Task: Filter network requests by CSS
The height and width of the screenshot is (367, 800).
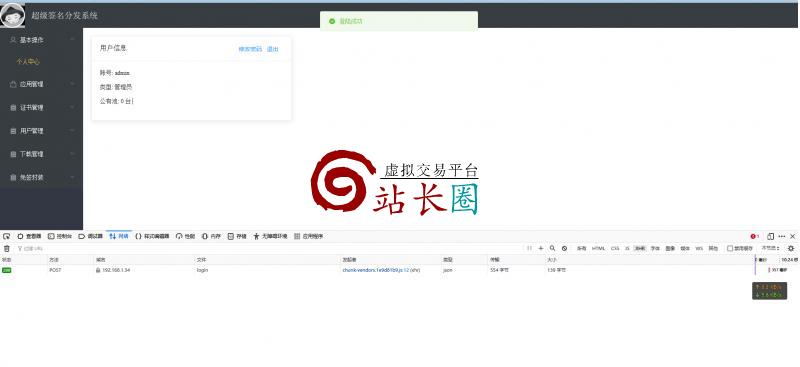Action: coord(615,249)
